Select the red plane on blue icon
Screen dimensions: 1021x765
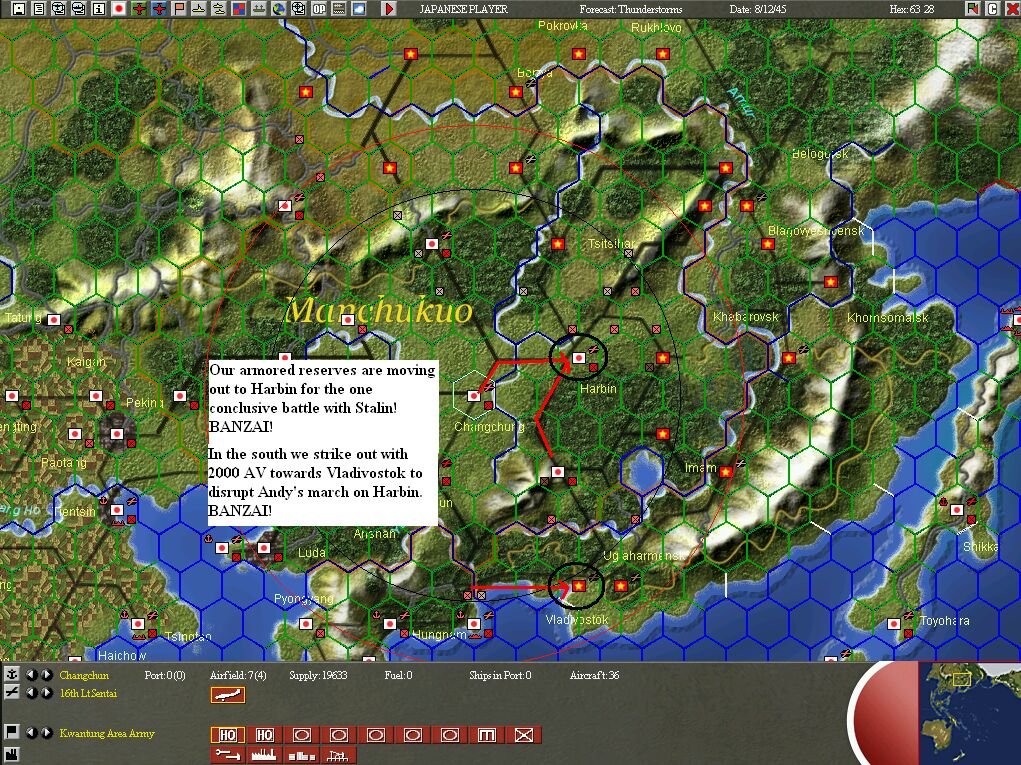(x=159, y=9)
